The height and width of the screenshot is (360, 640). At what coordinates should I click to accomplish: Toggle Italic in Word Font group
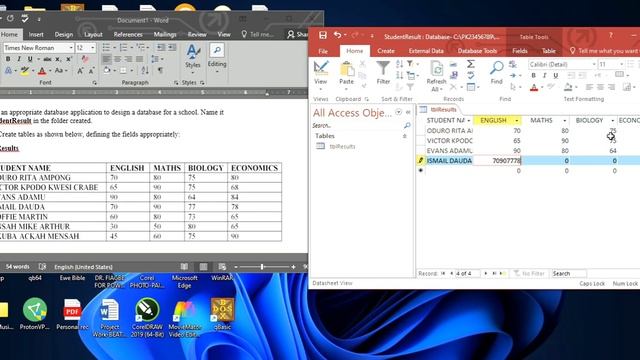pos(19,59)
